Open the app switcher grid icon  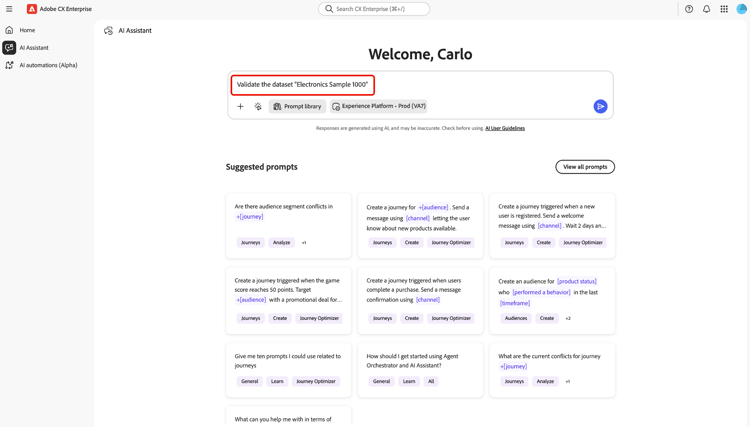click(724, 9)
